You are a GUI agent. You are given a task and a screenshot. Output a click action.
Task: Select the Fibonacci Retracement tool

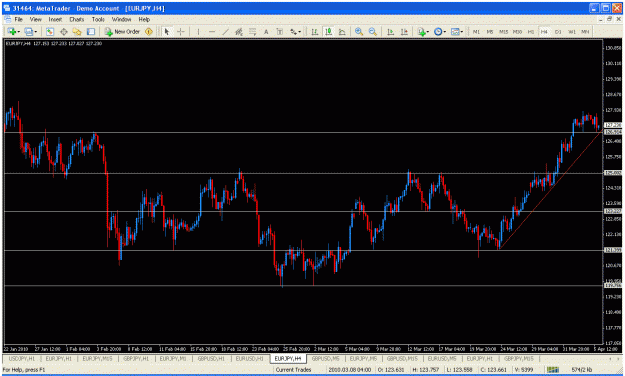(252, 31)
